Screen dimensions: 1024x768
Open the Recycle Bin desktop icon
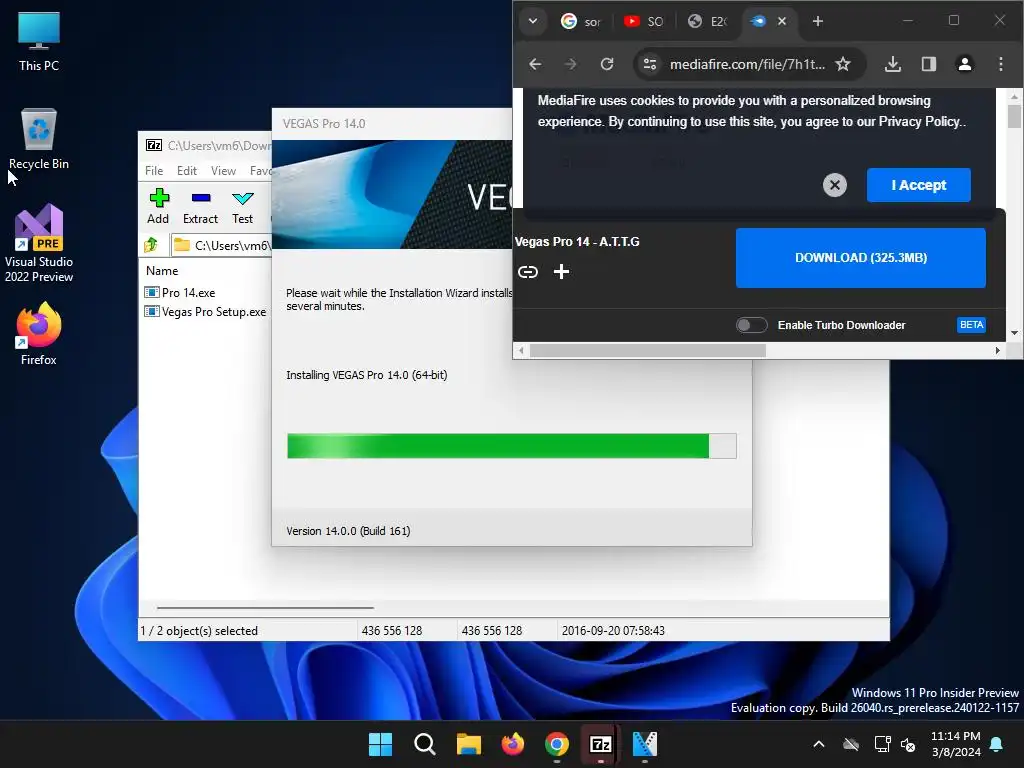[x=39, y=139]
